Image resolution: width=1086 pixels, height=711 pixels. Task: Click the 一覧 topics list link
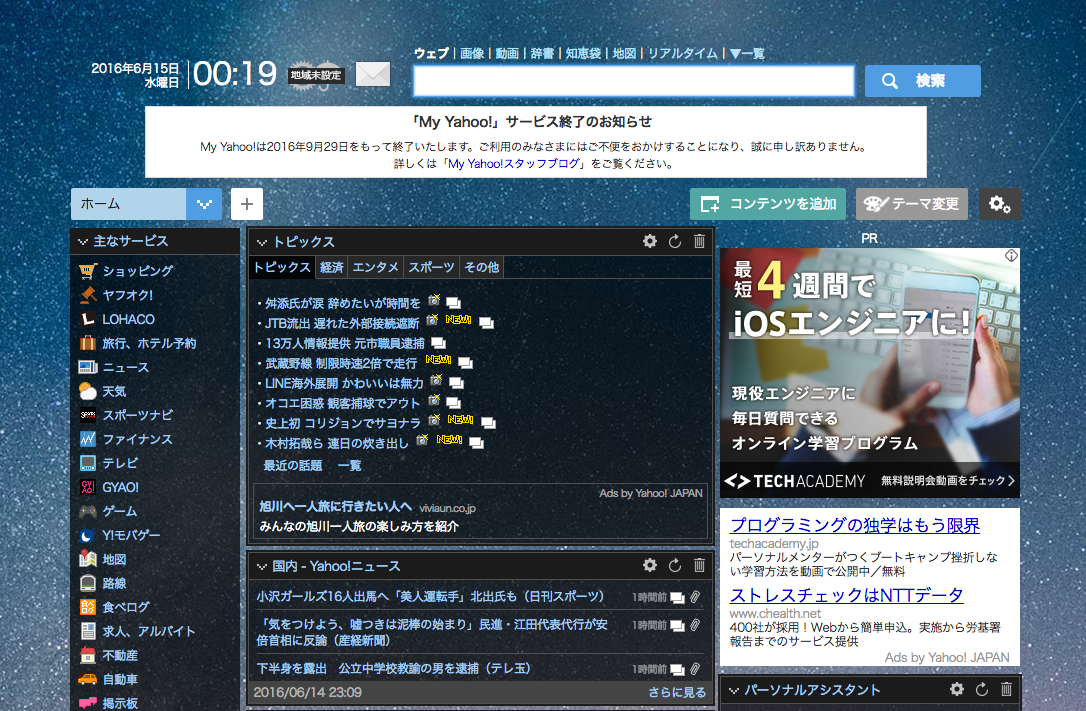coord(349,465)
